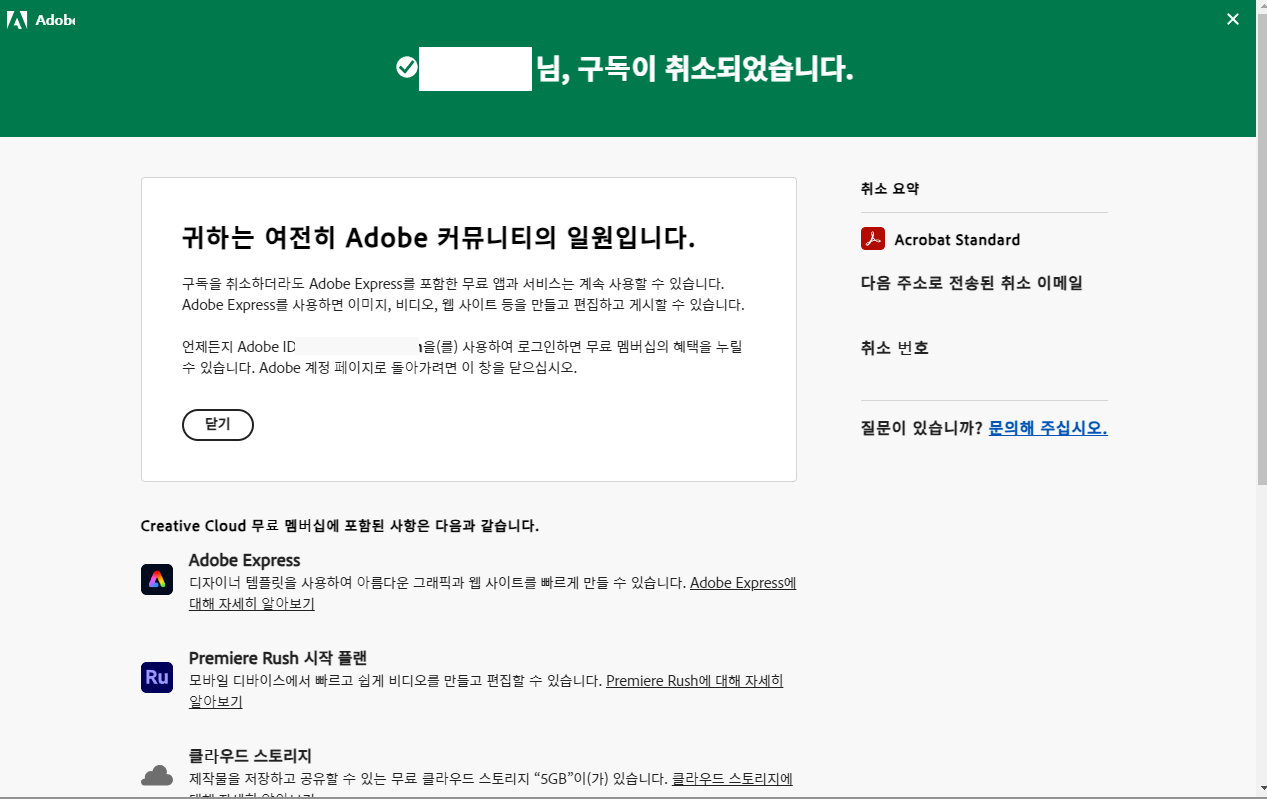1267x799 pixels.
Task: Click the Creative Cloud 무료 멤버십 section heading
Action: pyautogui.click(x=340, y=526)
